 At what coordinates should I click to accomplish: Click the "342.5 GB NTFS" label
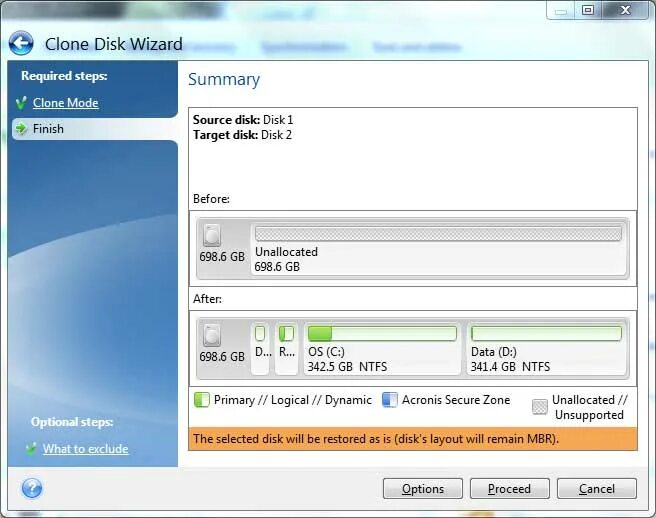pos(347,367)
